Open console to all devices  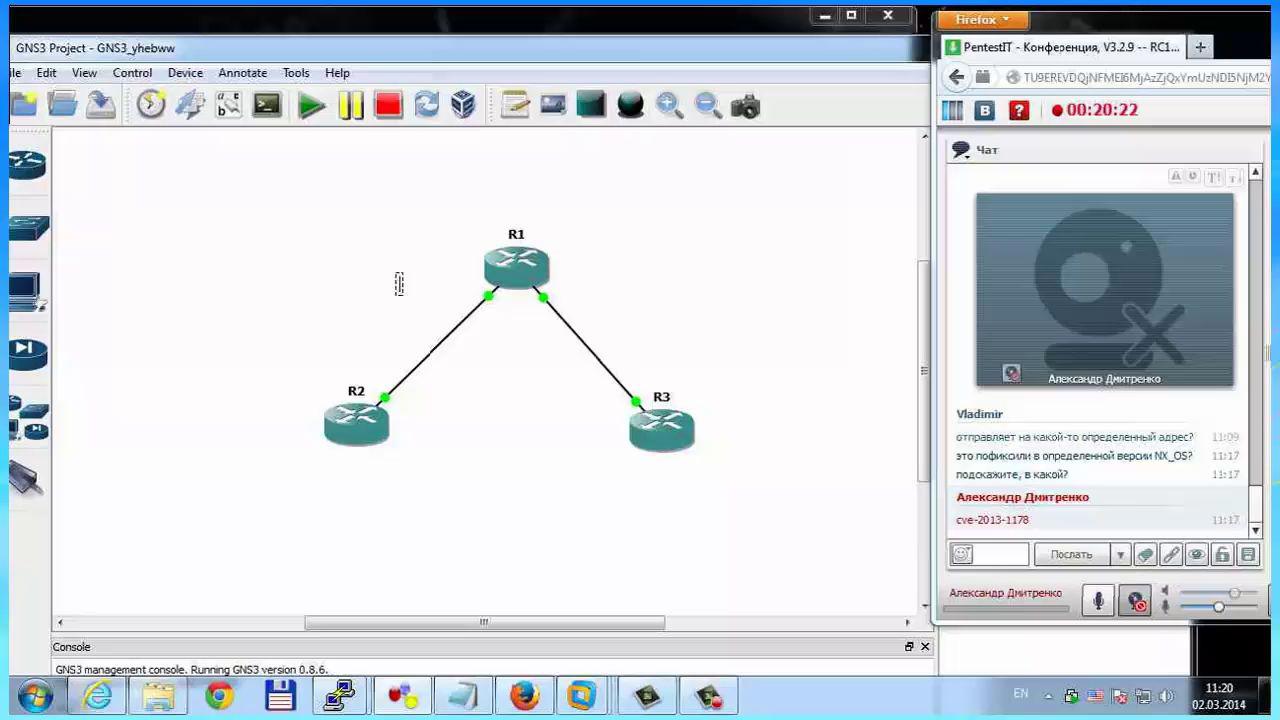point(267,105)
